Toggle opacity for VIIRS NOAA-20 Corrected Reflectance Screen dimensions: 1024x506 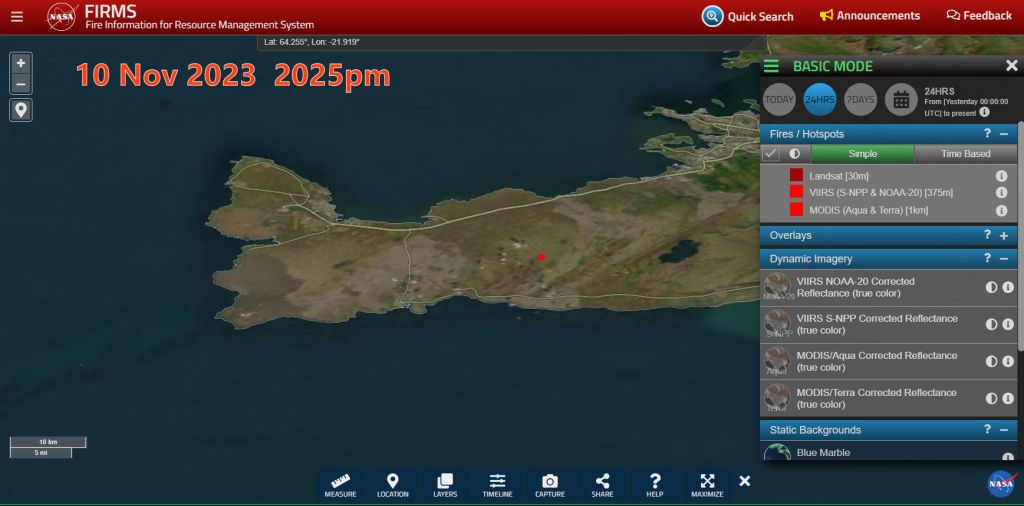(991, 287)
